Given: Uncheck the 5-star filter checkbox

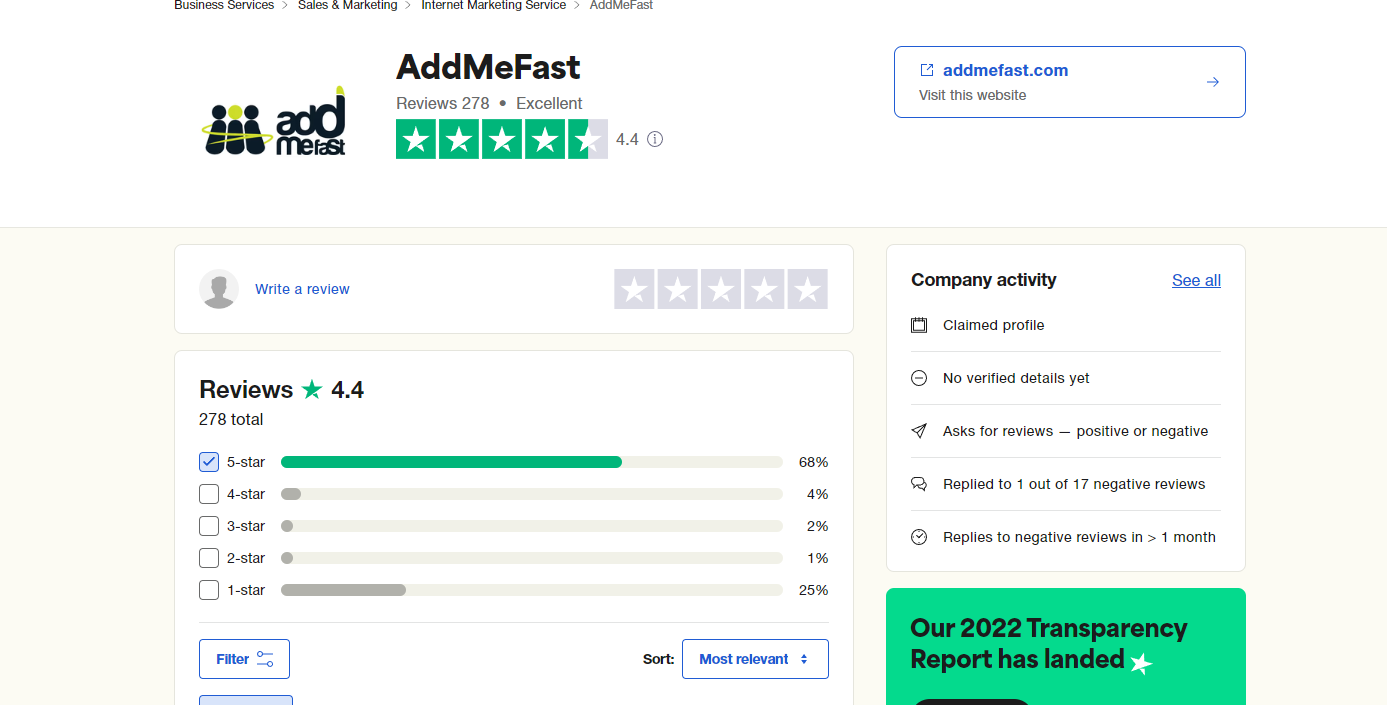Looking at the screenshot, I should (209, 462).
